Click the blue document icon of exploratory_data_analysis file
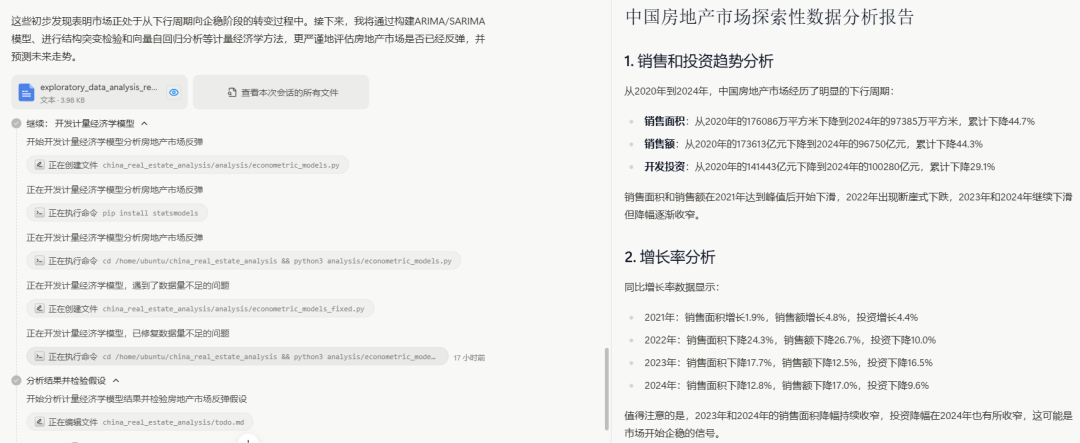 click(26, 92)
